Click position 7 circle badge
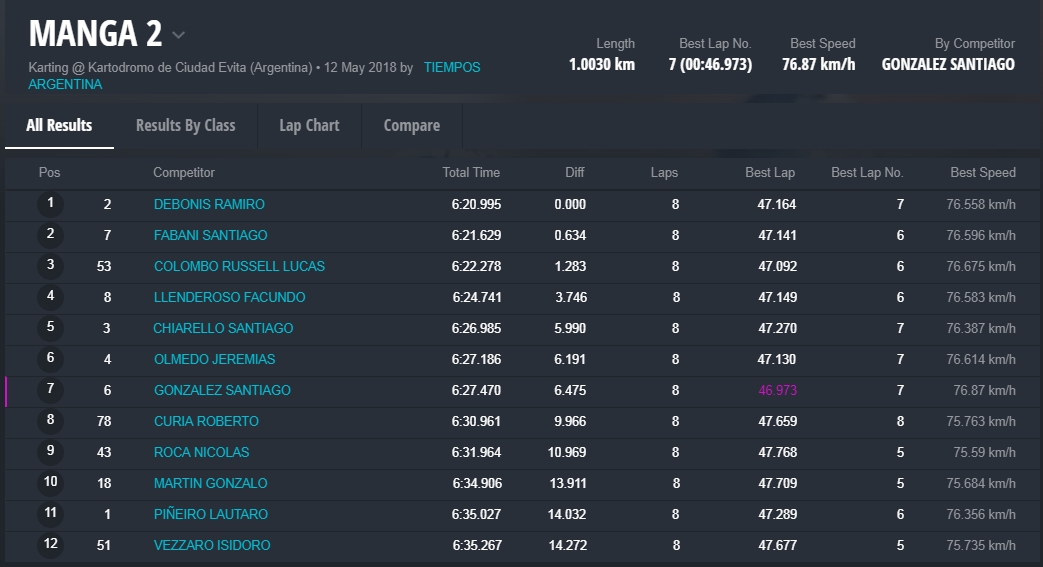Screen dimensions: 1043x567 50,390
